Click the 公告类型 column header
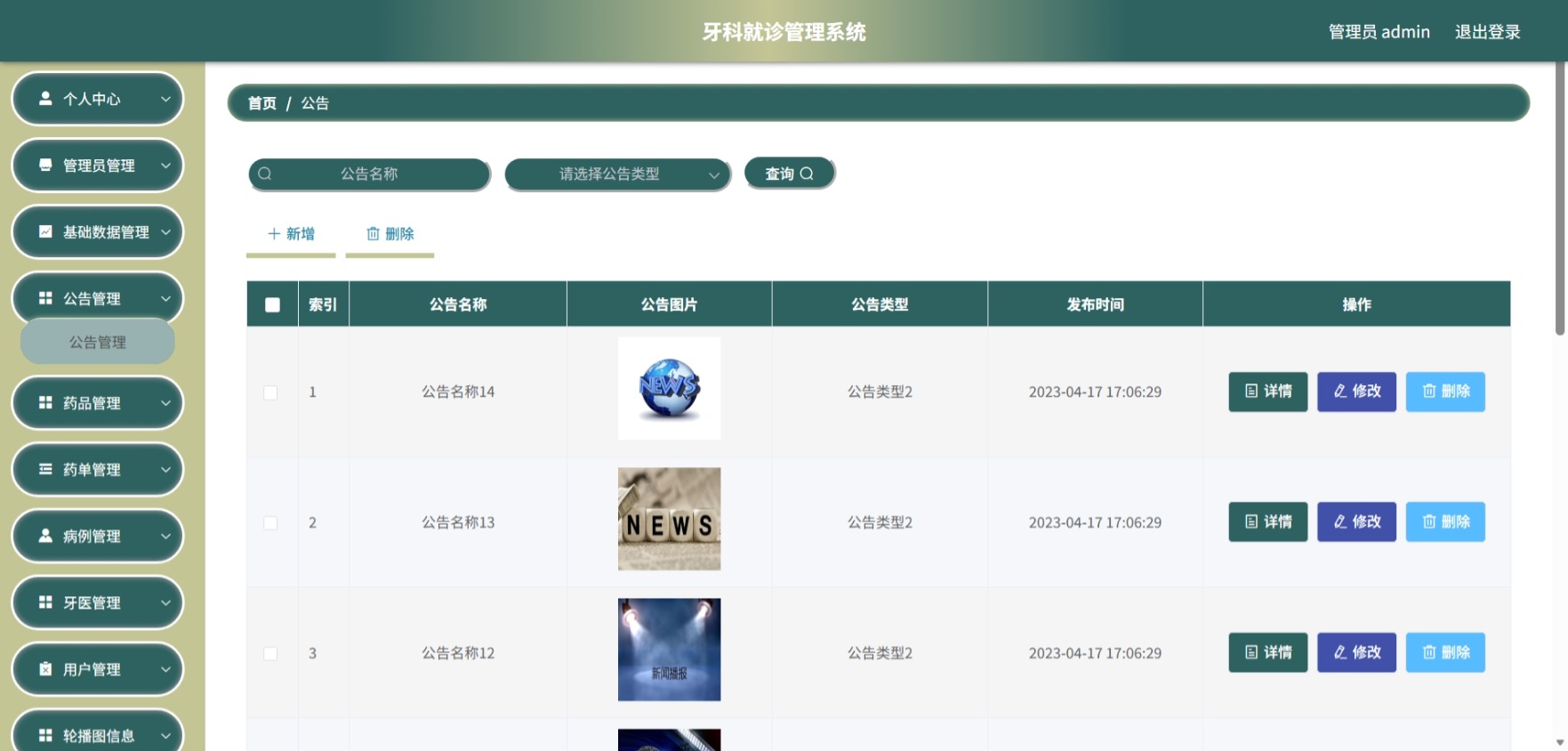The image size is (1568, 751). click(x=880, y=304)
